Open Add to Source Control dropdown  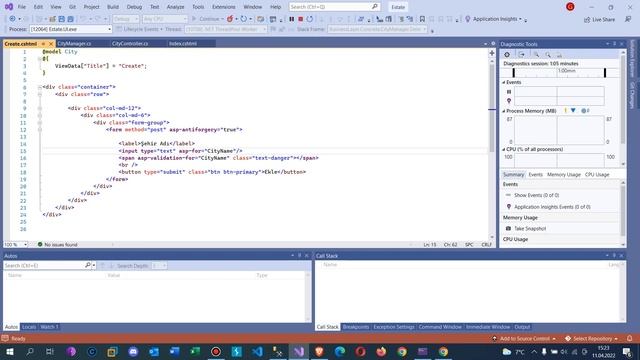554,339
